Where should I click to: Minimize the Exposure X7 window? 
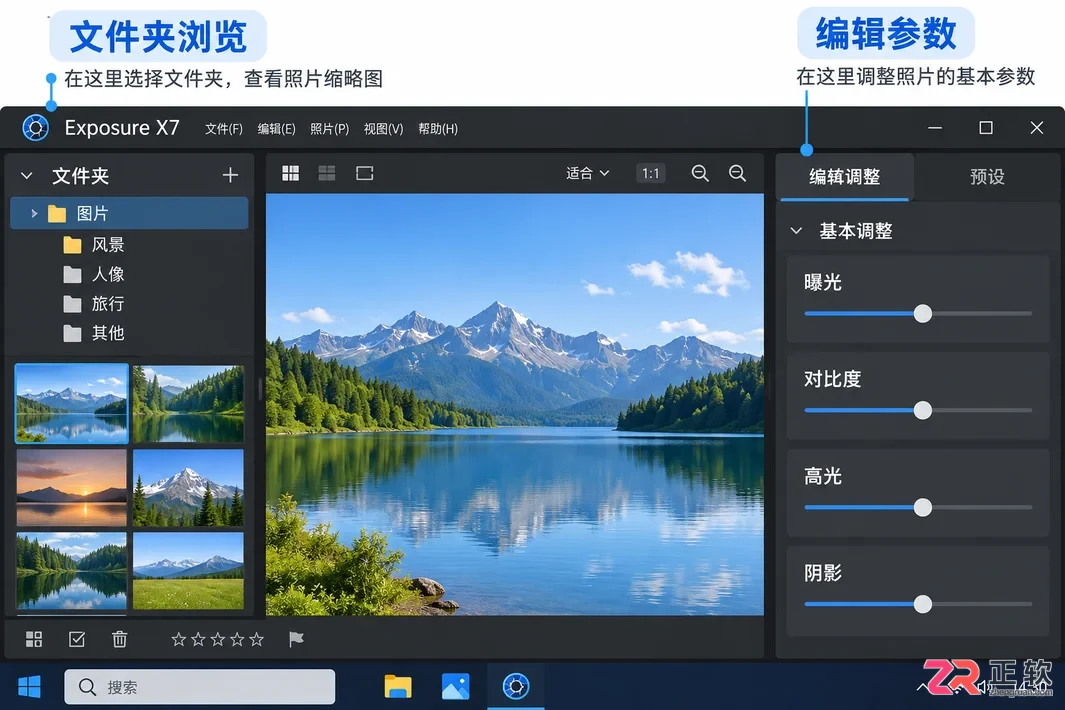[x=935, y=128]
